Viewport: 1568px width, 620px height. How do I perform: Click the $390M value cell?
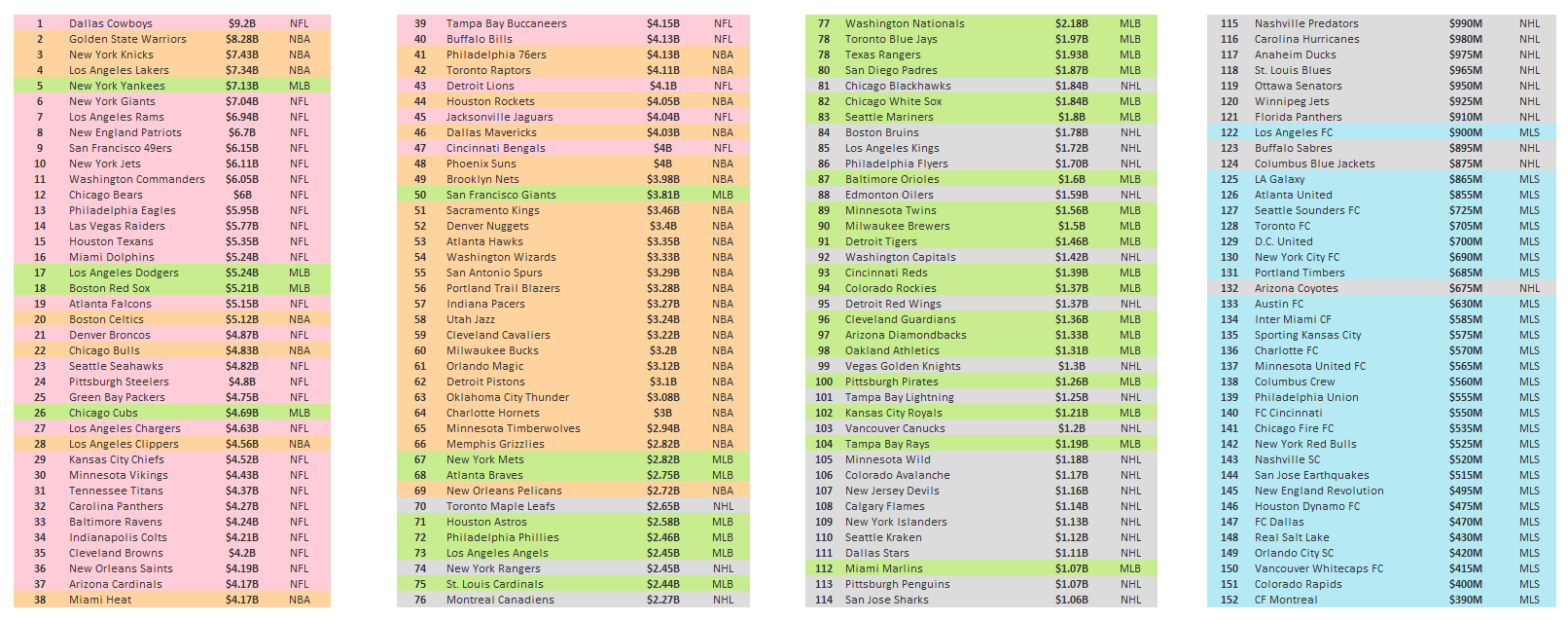[x=1466, y=600]
